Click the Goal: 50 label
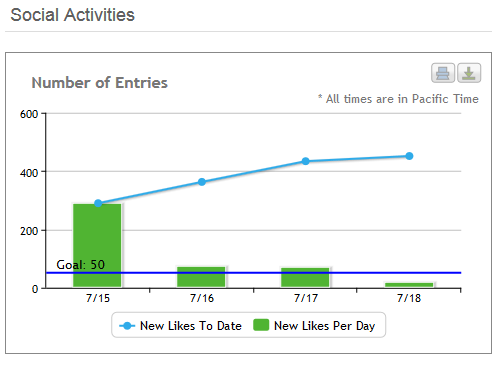 tap(81, 265)
